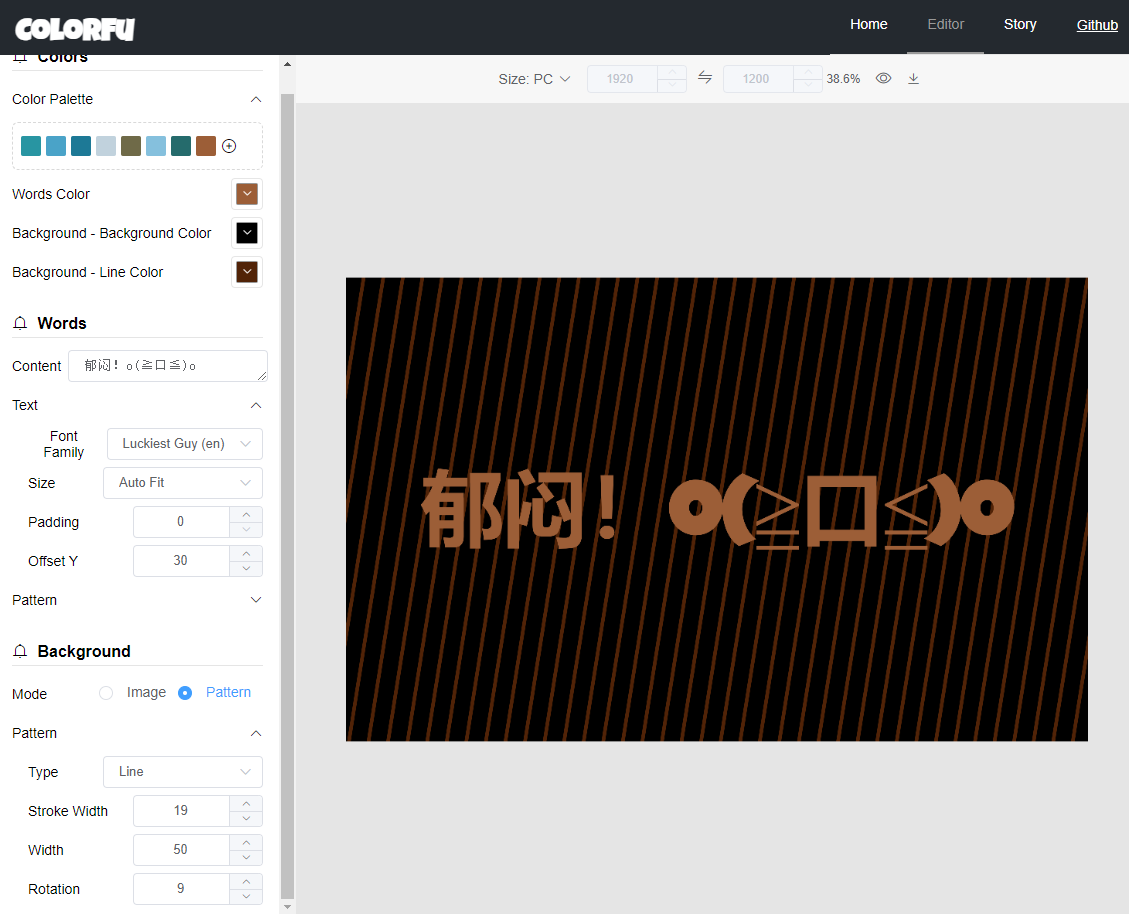This screenshot has height=914, width=1129.
Task: Pick the light gray palette swatch
Action: [x=106, y=146]
